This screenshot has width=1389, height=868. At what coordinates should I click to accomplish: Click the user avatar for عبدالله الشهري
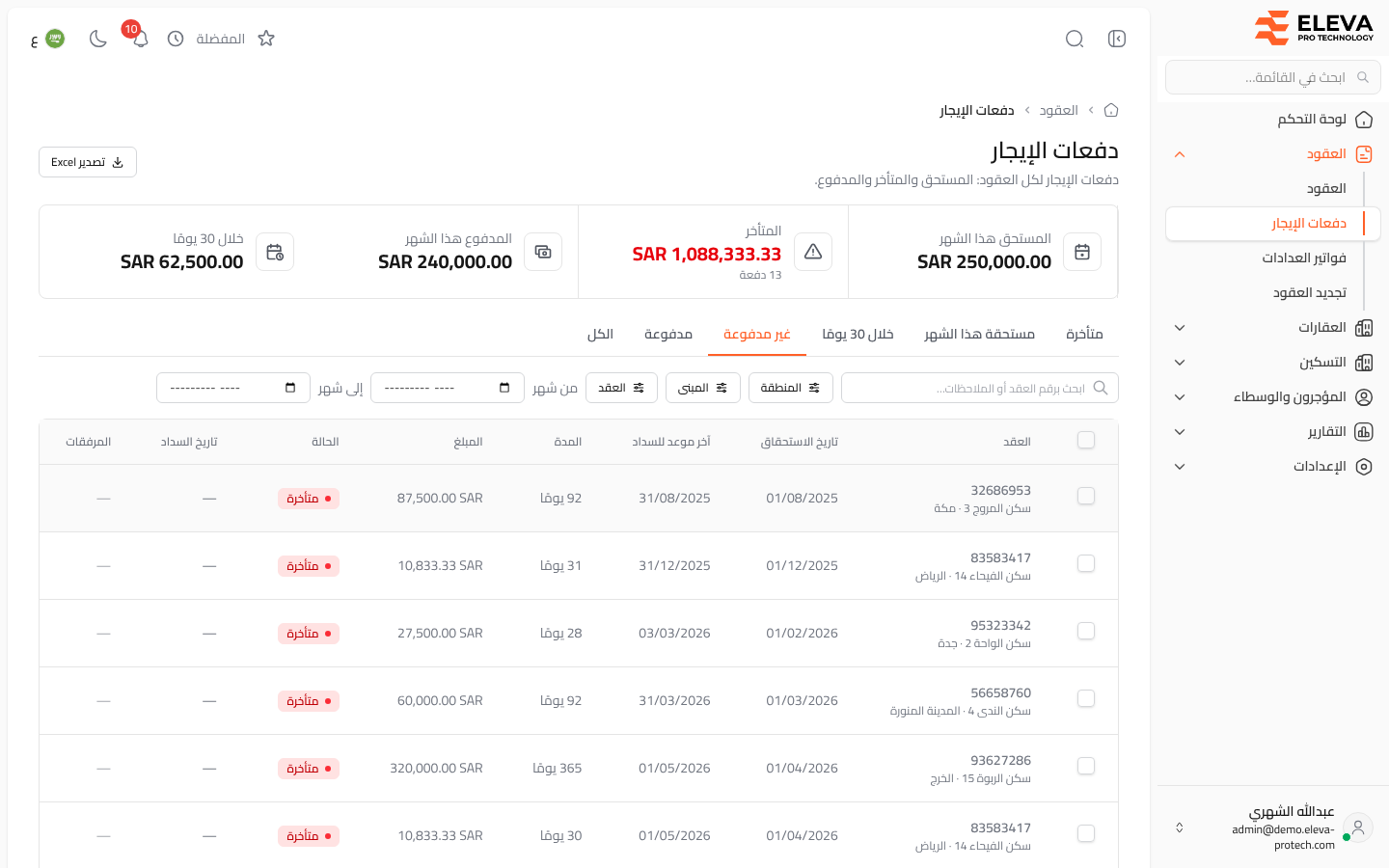pyautogui.click(x=1358, y=827)
